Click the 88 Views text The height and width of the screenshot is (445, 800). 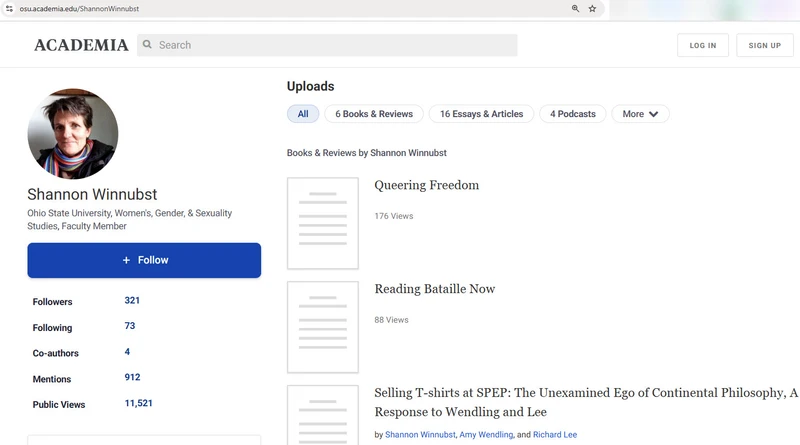(391, 320)
